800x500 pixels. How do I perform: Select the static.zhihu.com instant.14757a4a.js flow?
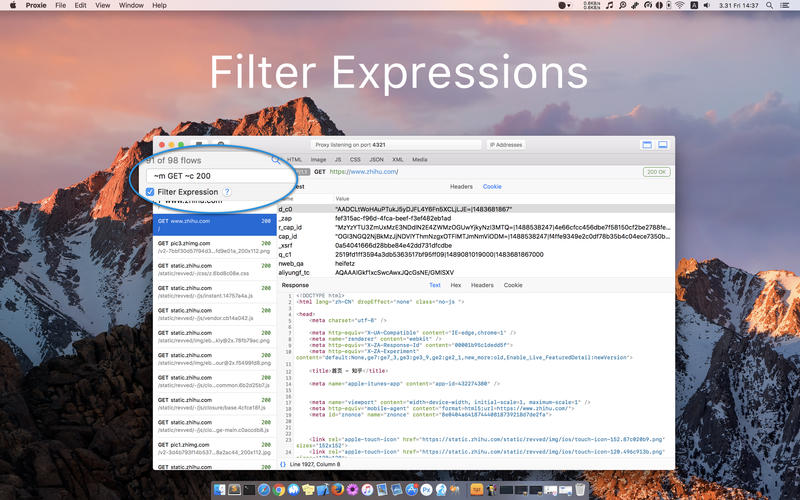point(215,291)
